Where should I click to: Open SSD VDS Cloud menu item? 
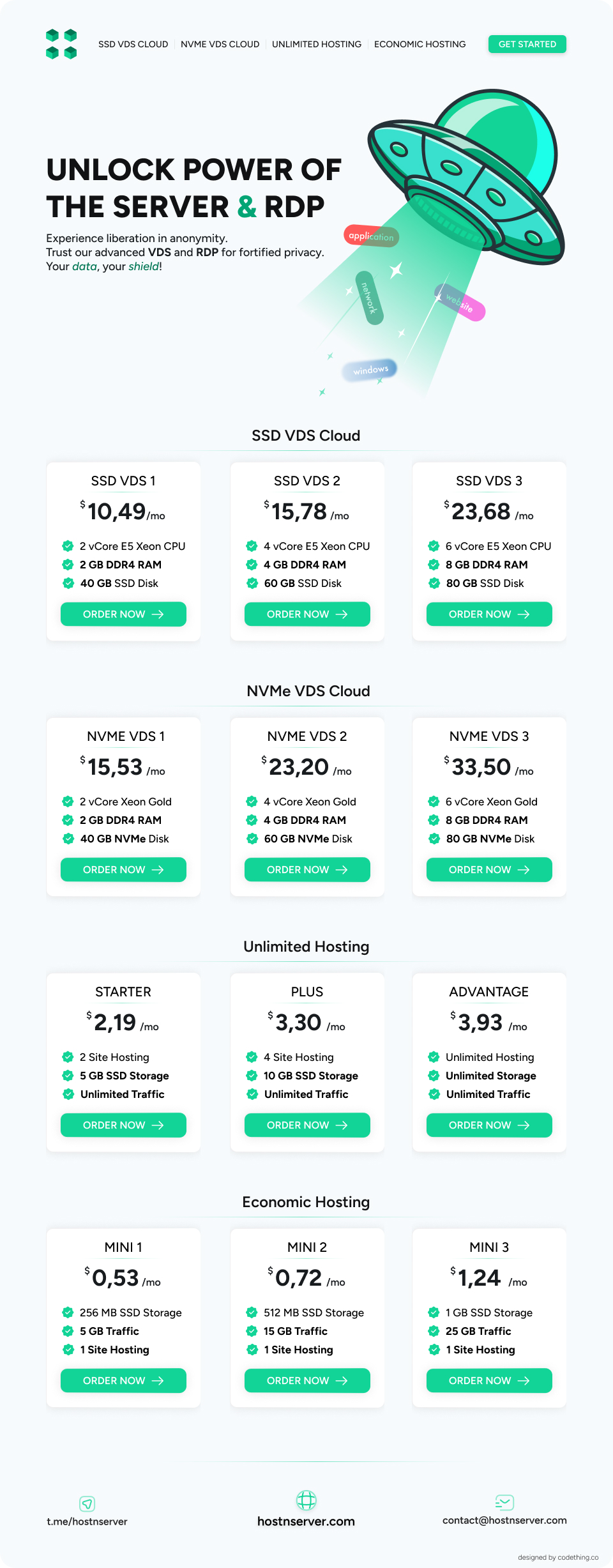pyautogui.click(x=133, y=44)
